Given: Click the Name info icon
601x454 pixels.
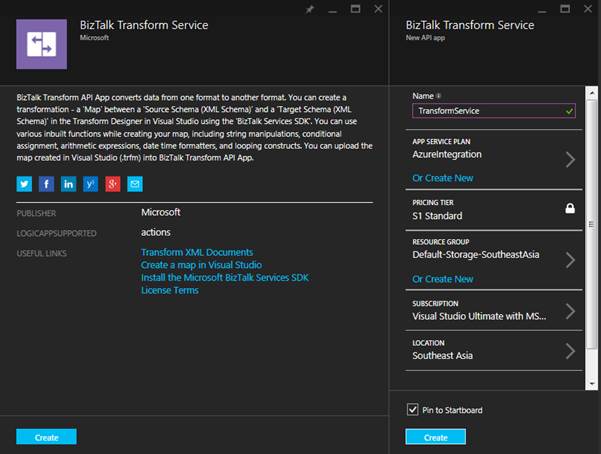Looking at the screenshot, I should [438, 96].
